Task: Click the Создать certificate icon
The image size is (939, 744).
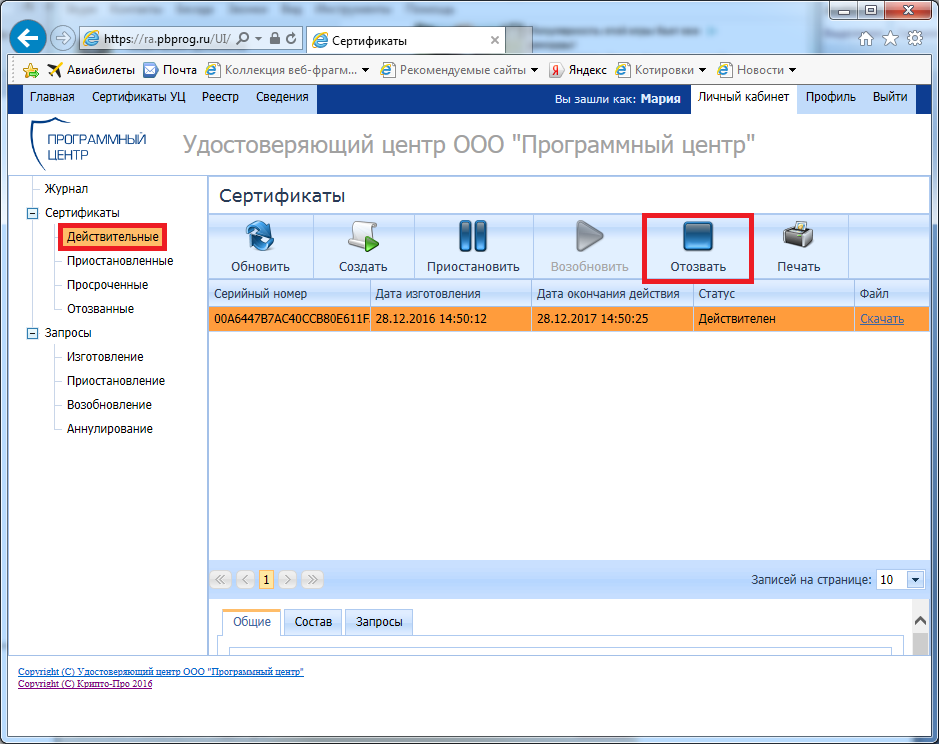Action: click(363, 237)
